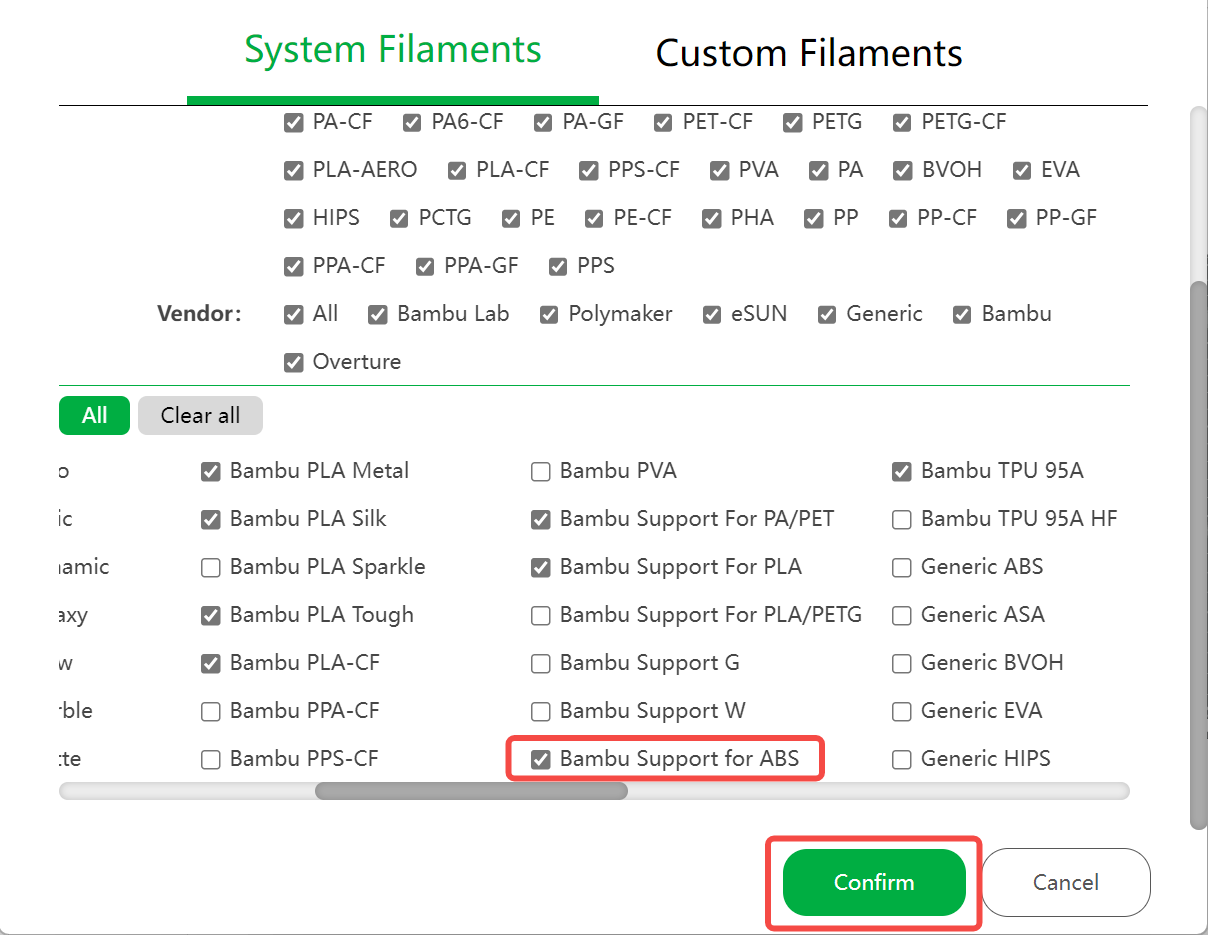This screenshot has height=935, width=1208.
Task: Click the Clear all button
Action: [200, 415]
